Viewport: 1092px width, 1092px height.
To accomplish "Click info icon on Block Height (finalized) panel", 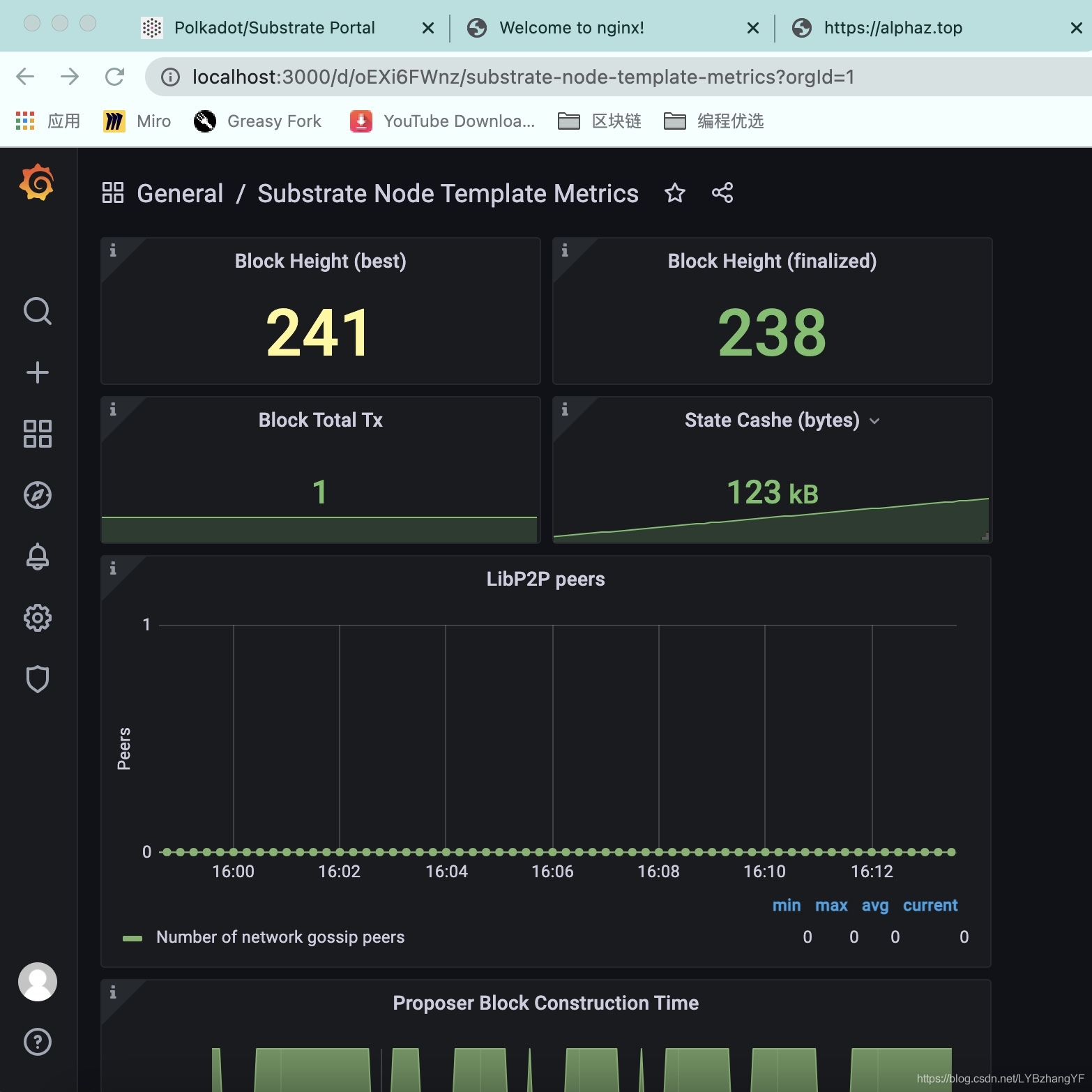I will [565, 250].
